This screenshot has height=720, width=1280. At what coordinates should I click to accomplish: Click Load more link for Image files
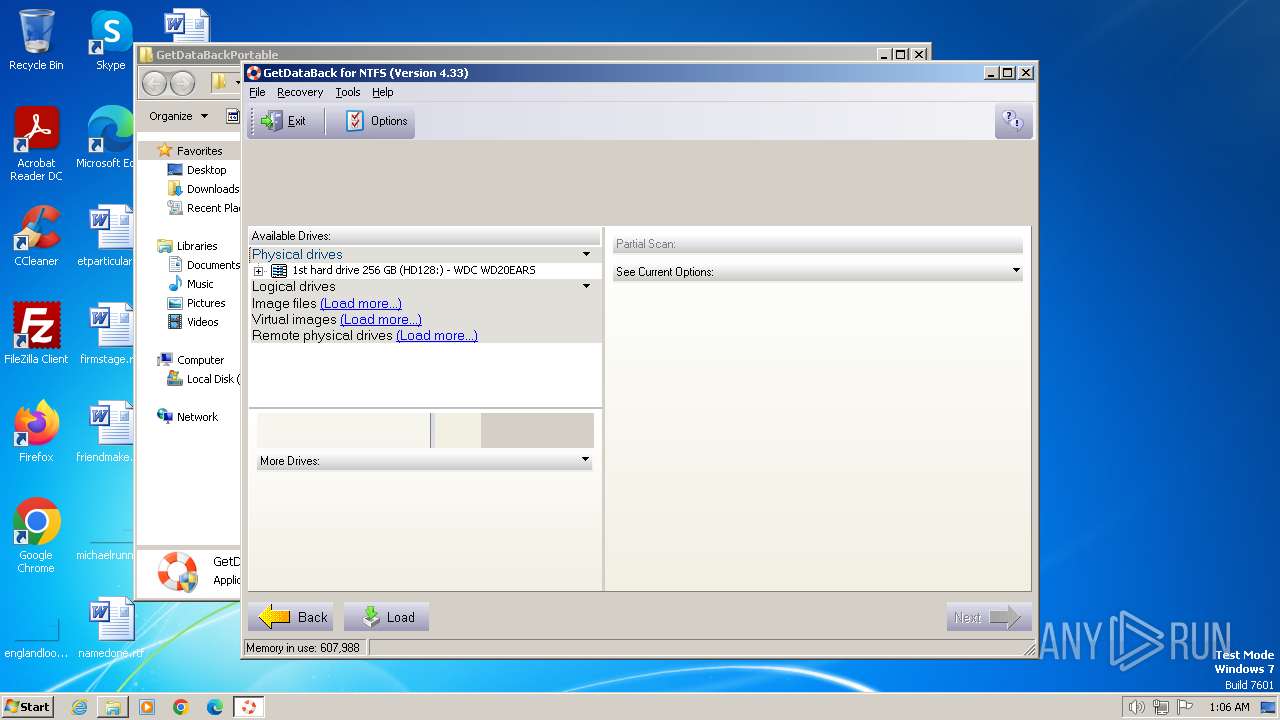coord(361,303)
